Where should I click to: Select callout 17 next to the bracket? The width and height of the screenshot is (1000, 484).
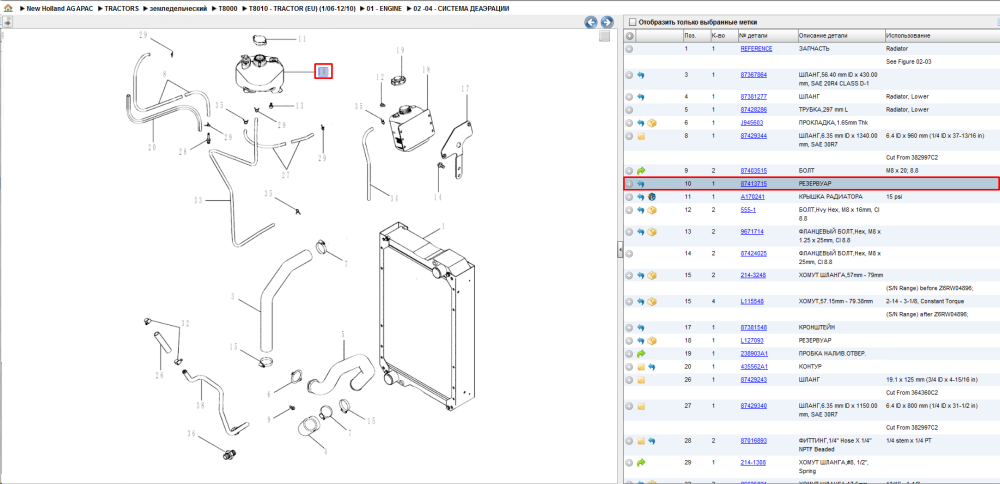pyautogui.click(x=465, y=89)
